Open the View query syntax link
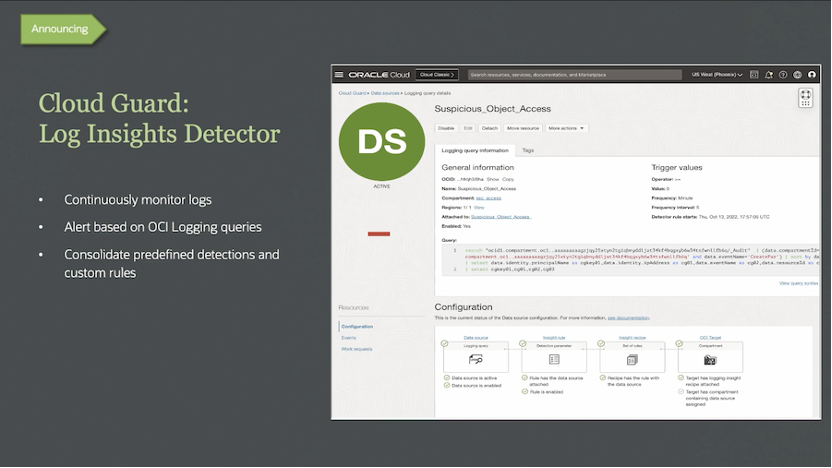 pyautogui.click(x=798, y=283)
